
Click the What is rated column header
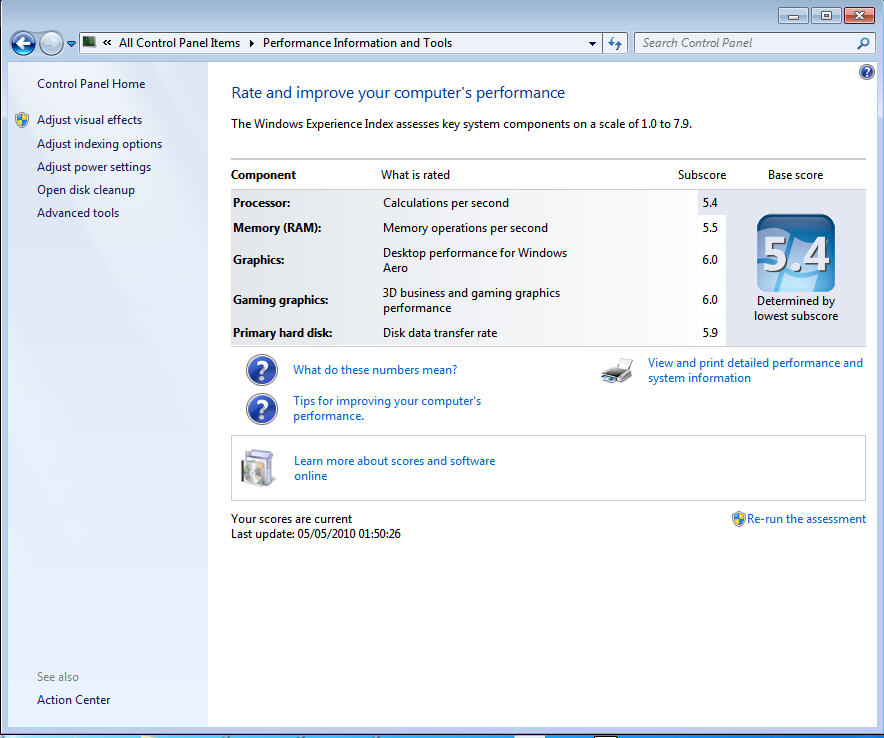pyautogui.click(x=416, y=175)
